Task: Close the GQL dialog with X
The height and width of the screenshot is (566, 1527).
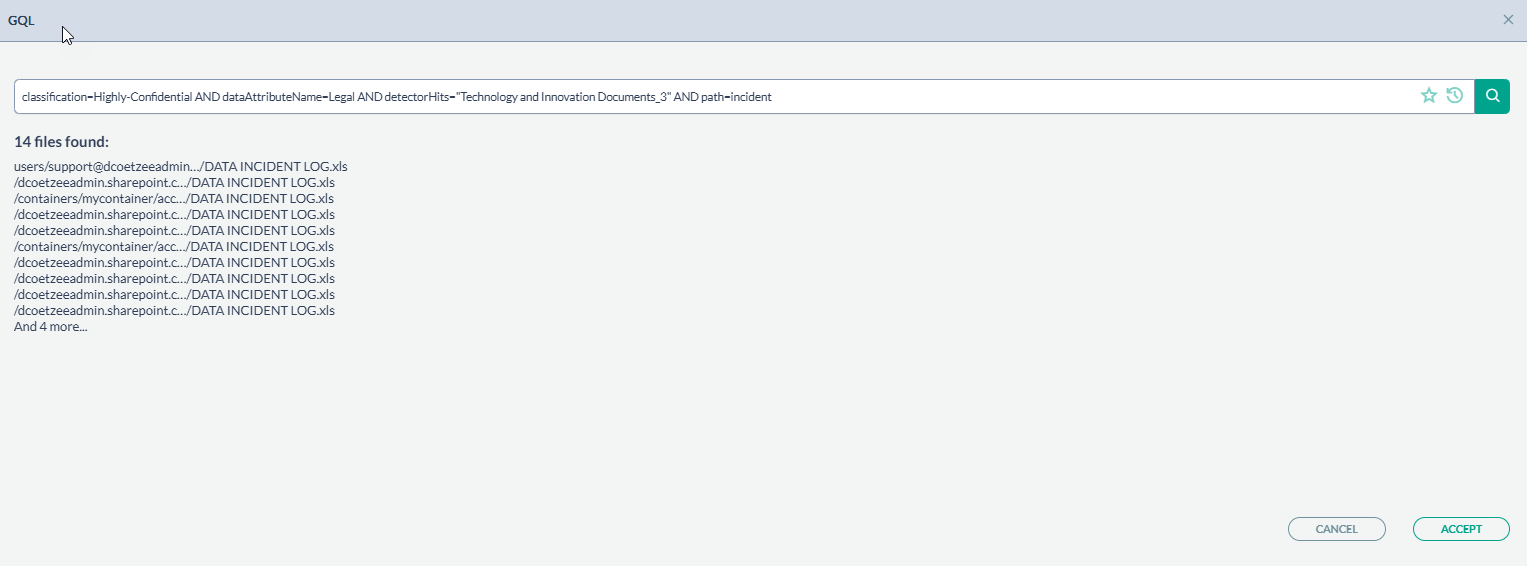Action: [x=1508, y=20]
